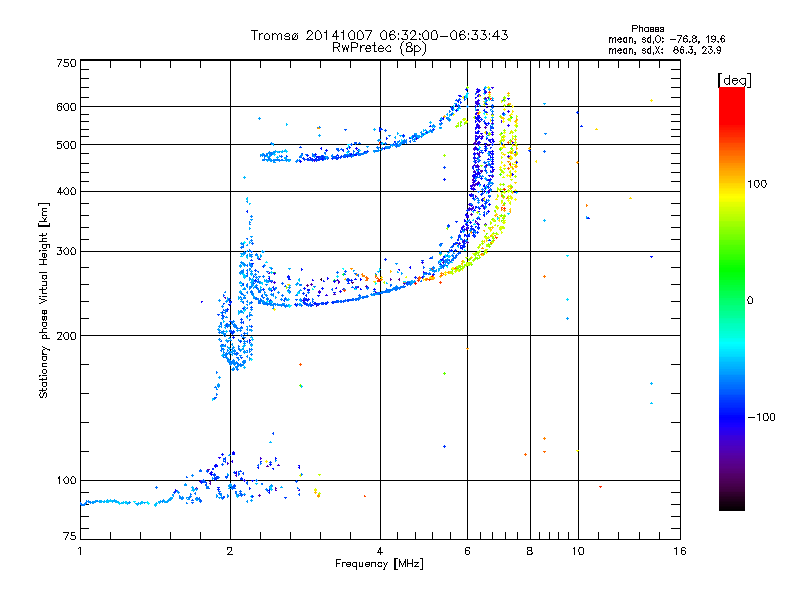Click the phase colorbar gradient strip

tap(732, 298)
